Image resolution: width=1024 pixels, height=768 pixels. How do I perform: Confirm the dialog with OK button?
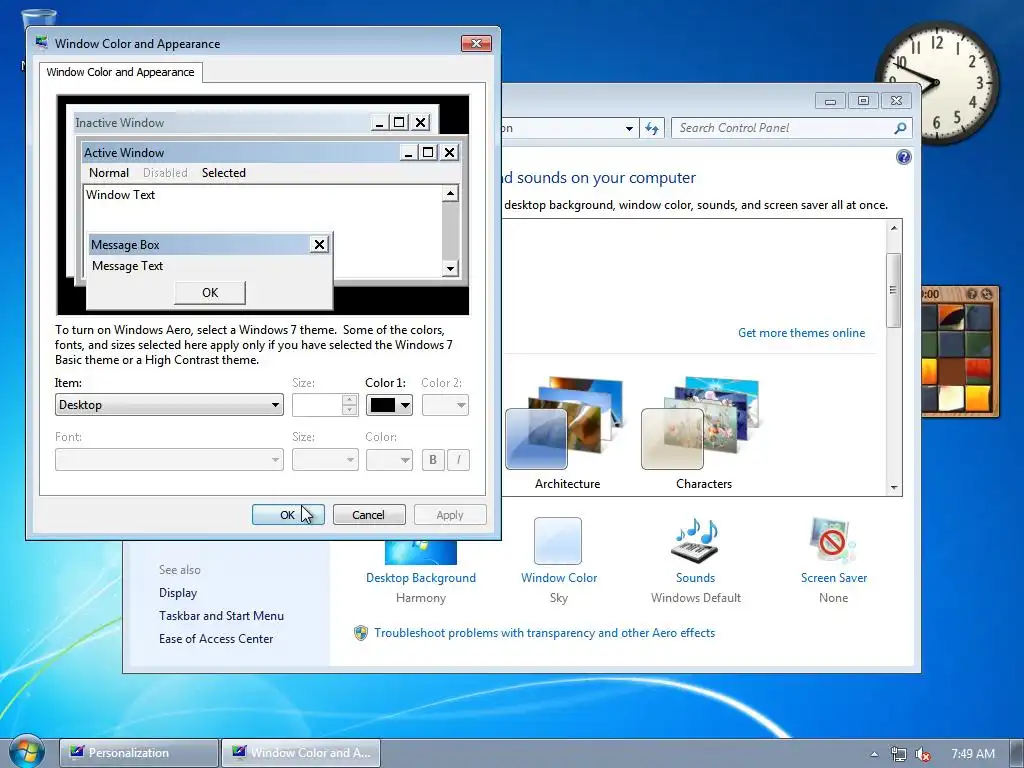[x=287, y=515]
